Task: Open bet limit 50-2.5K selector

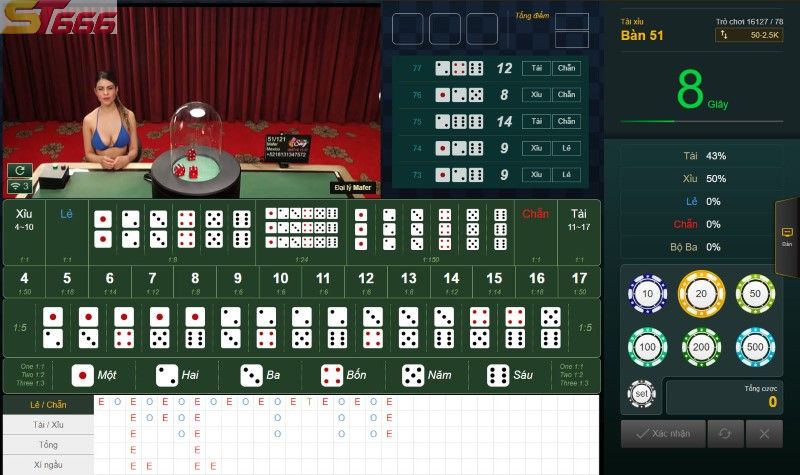Action: coord(749,35)
